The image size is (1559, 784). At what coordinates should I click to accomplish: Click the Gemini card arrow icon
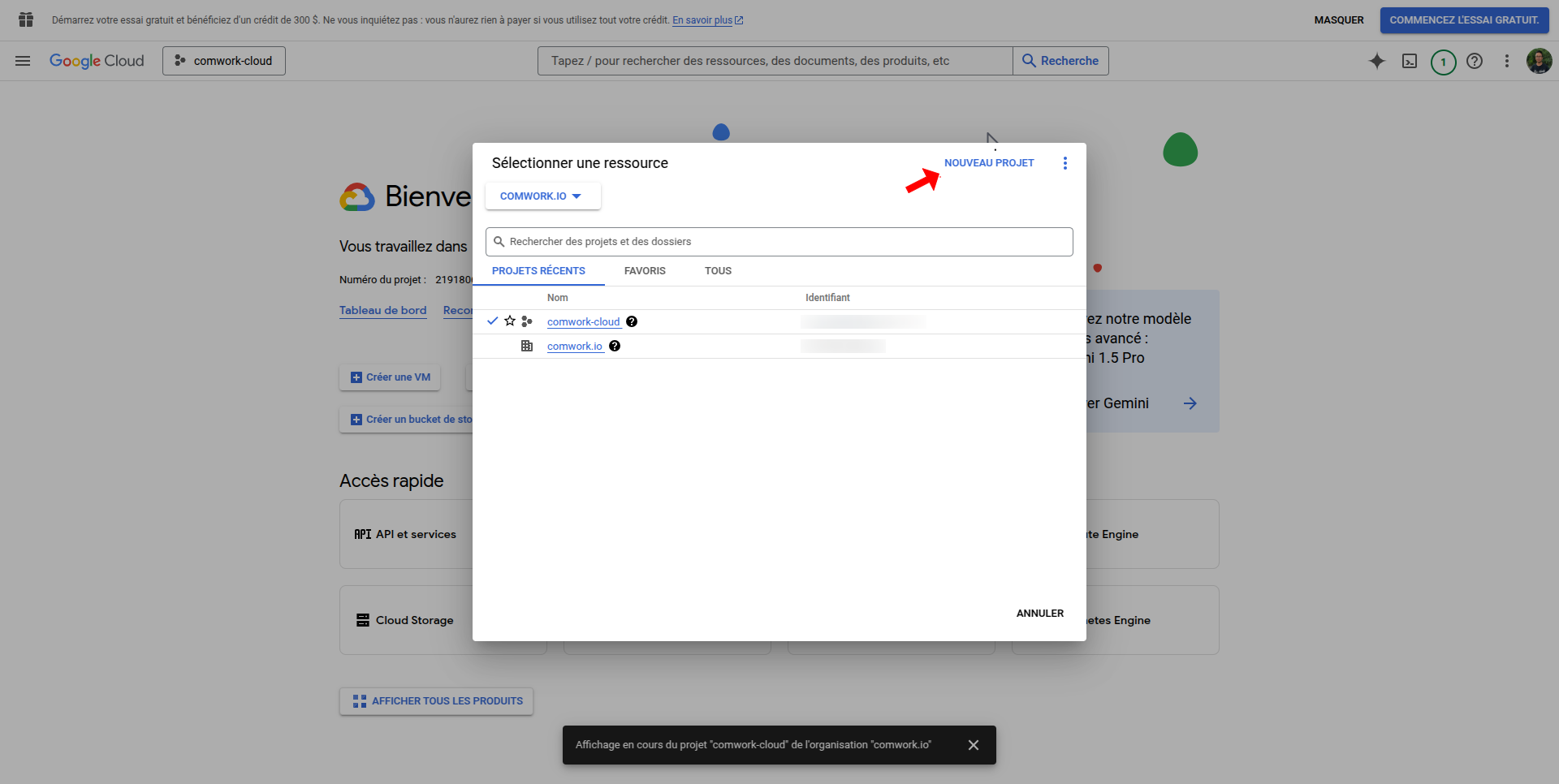(1190, 403)
